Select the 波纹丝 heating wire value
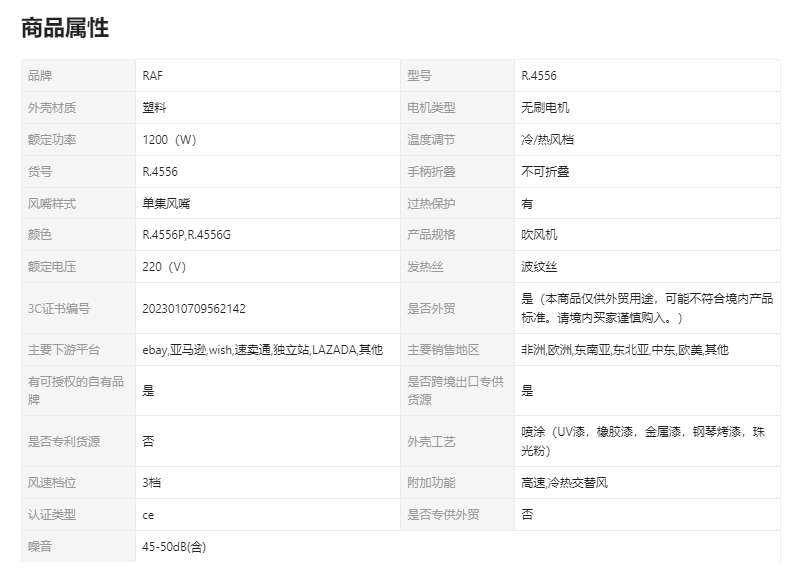Screen dimensions: 805x575 539,267
